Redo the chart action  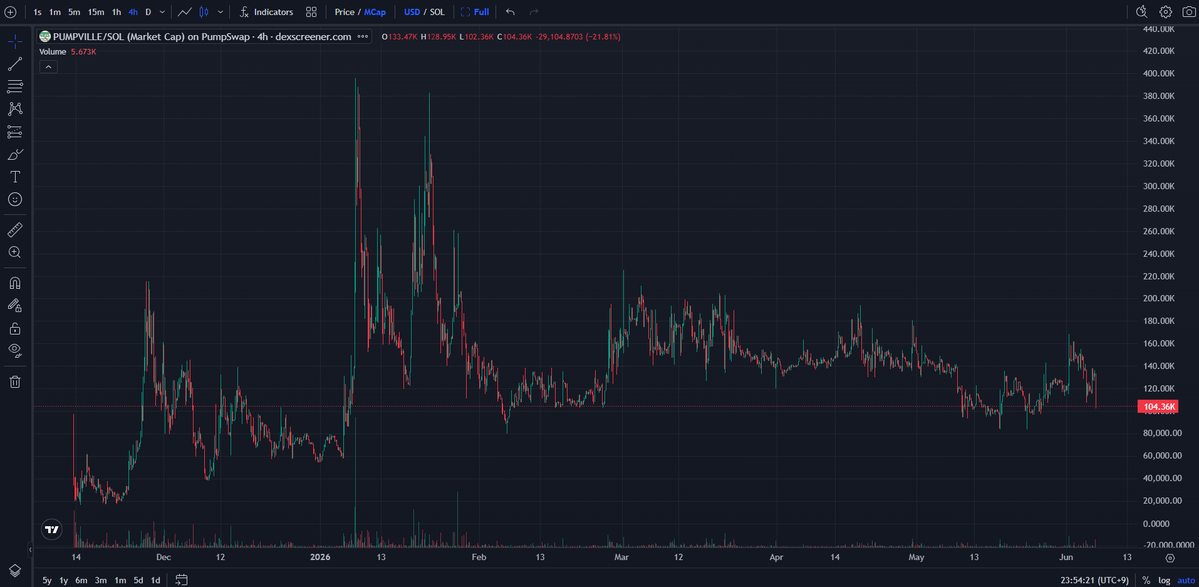(534, 12)
